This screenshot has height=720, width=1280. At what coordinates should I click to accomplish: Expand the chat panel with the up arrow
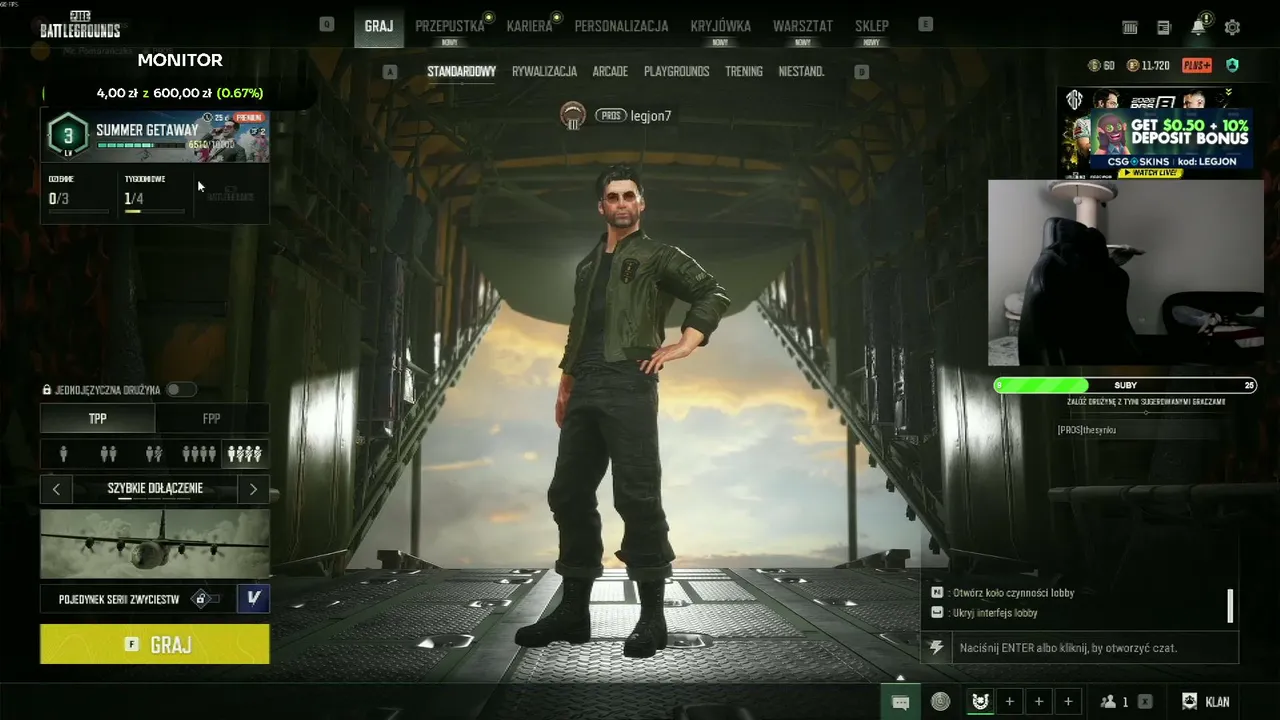point(900,677)
